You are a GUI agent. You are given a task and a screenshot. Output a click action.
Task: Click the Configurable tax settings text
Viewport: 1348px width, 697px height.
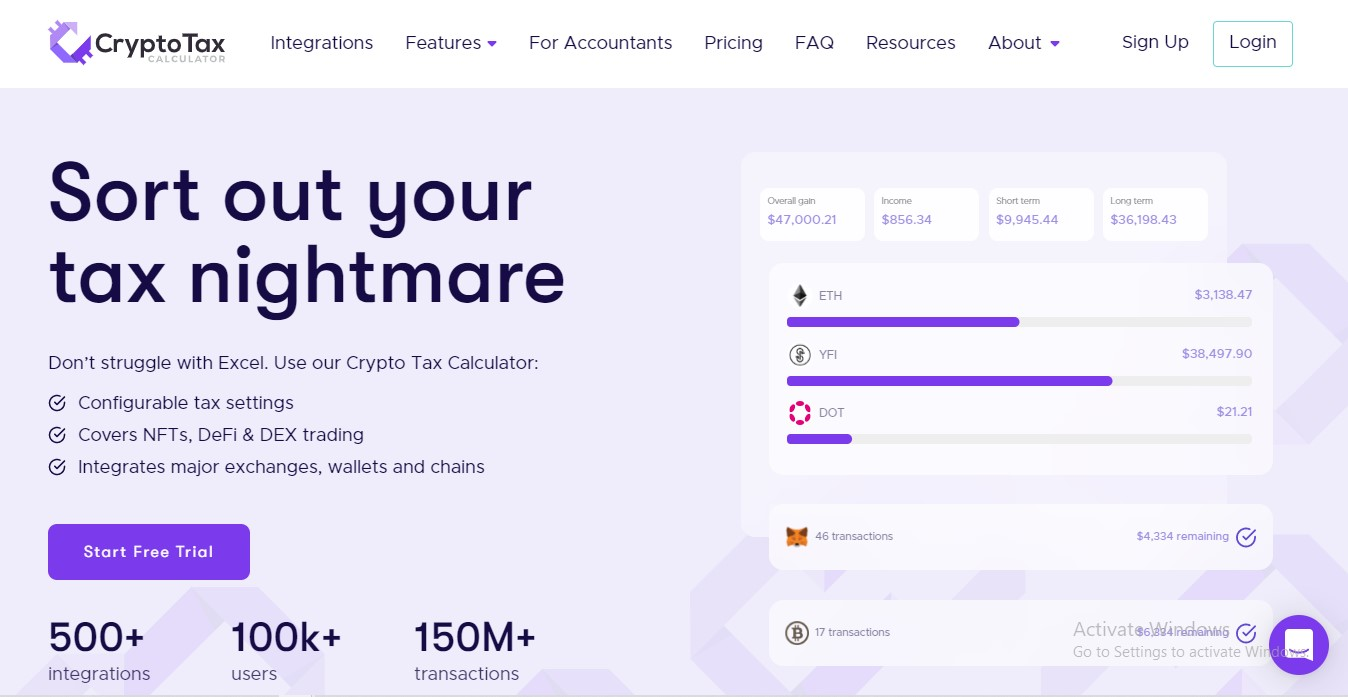[x=186, y=403]
